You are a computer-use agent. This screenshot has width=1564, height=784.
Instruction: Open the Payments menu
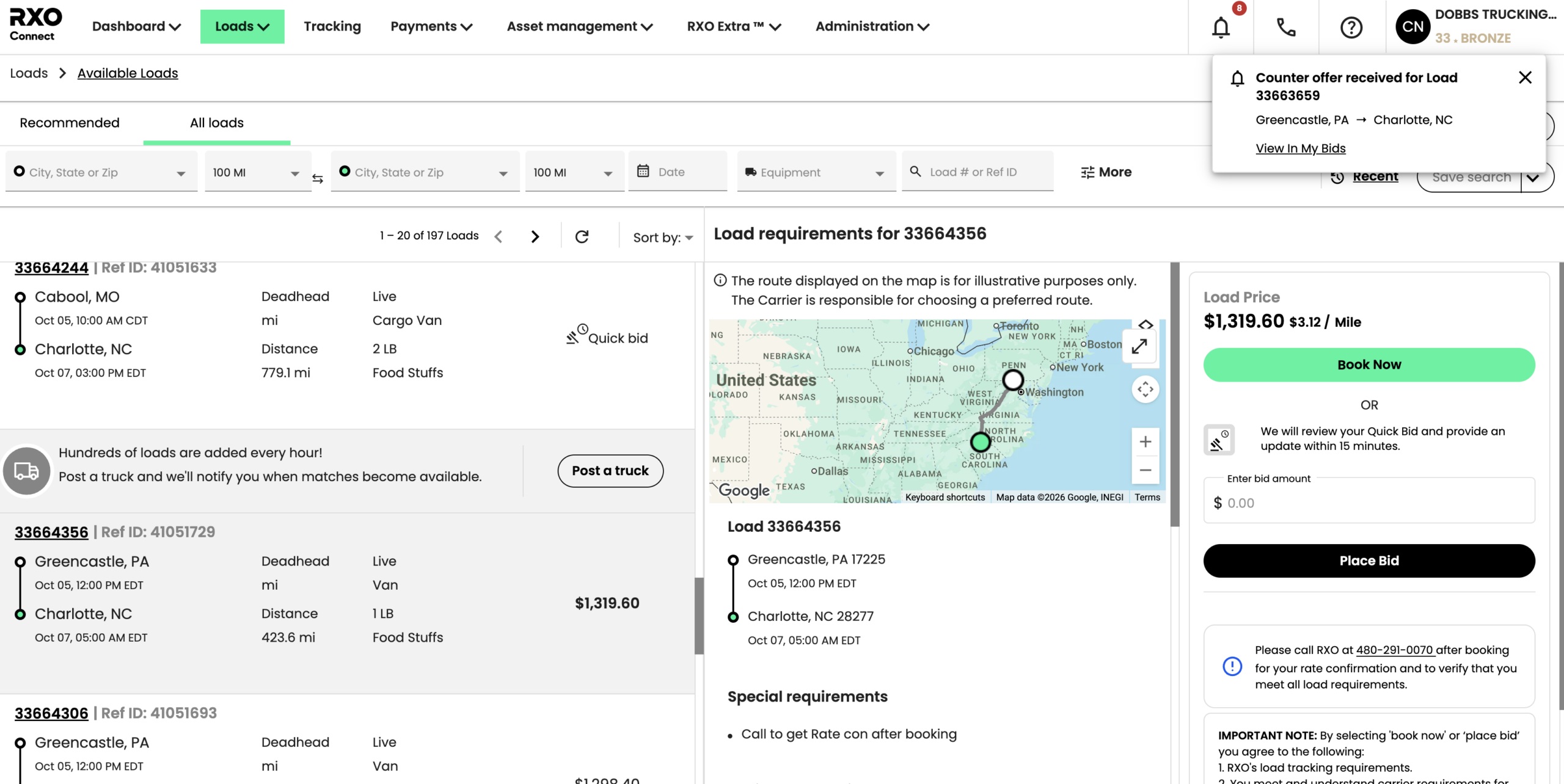click(431, 26)
